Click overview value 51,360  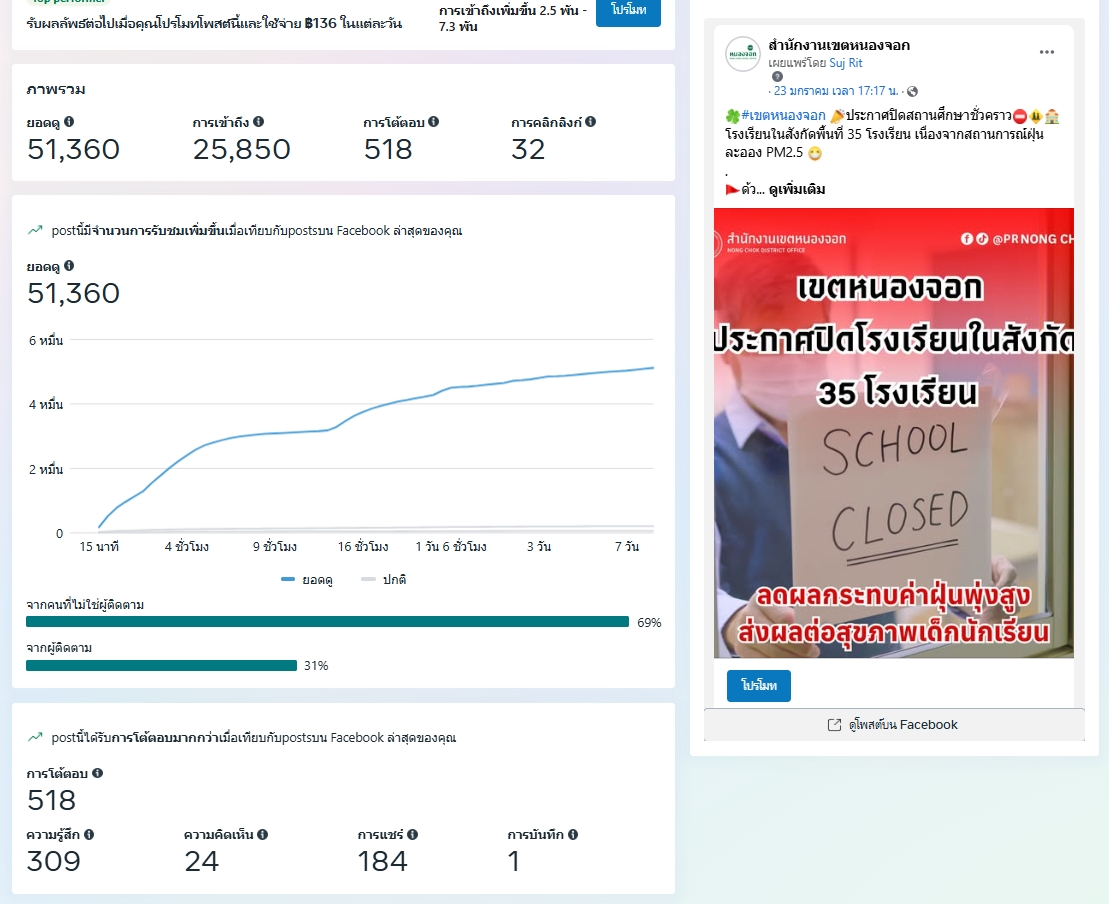pyautogui.click(x=74, y=150)
